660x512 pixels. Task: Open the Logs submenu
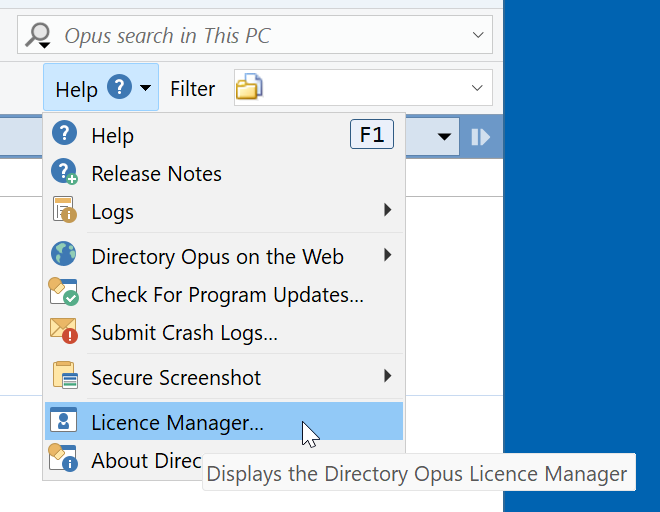coord(224,211)
